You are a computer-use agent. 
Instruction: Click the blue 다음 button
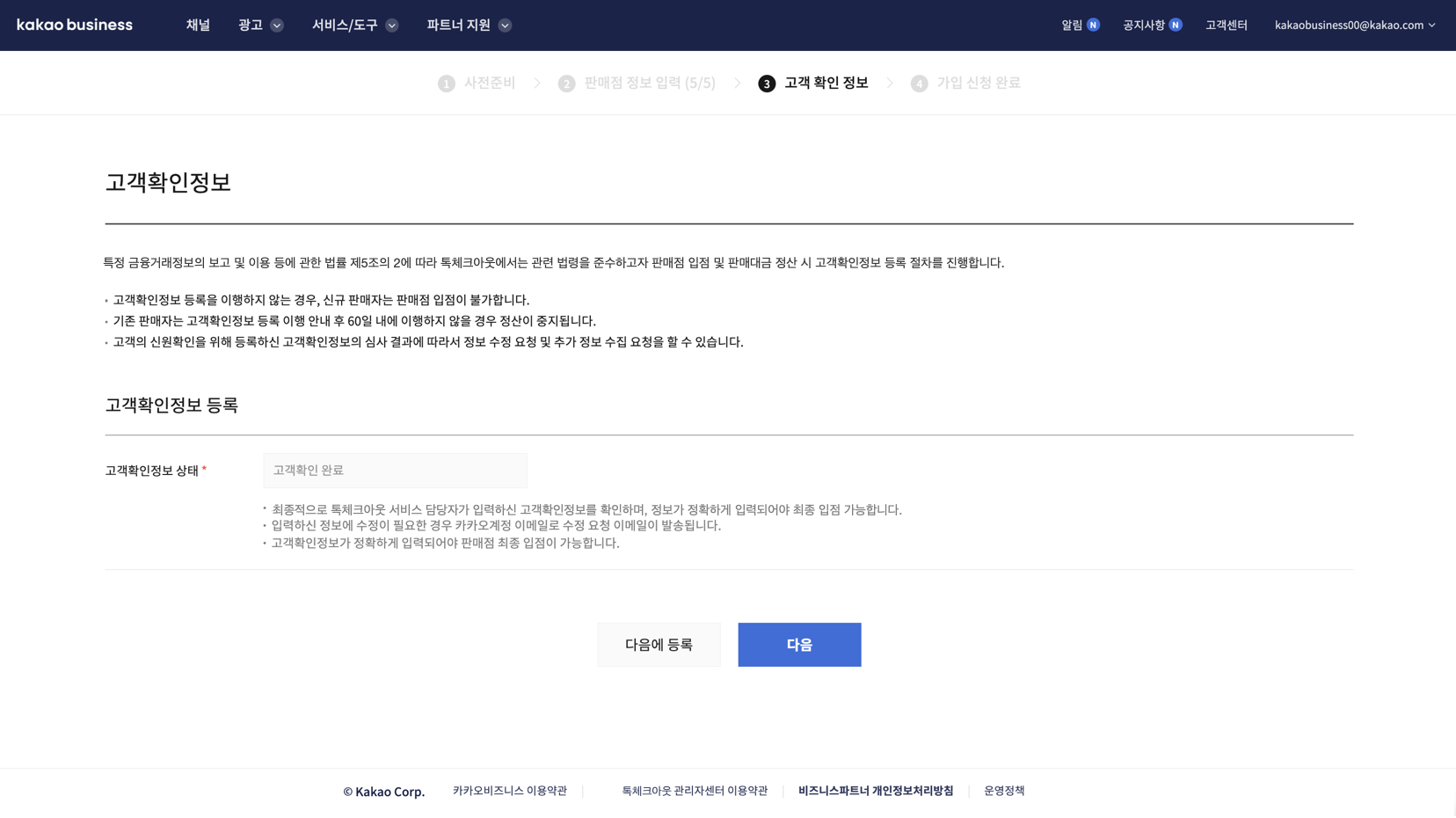799,645
